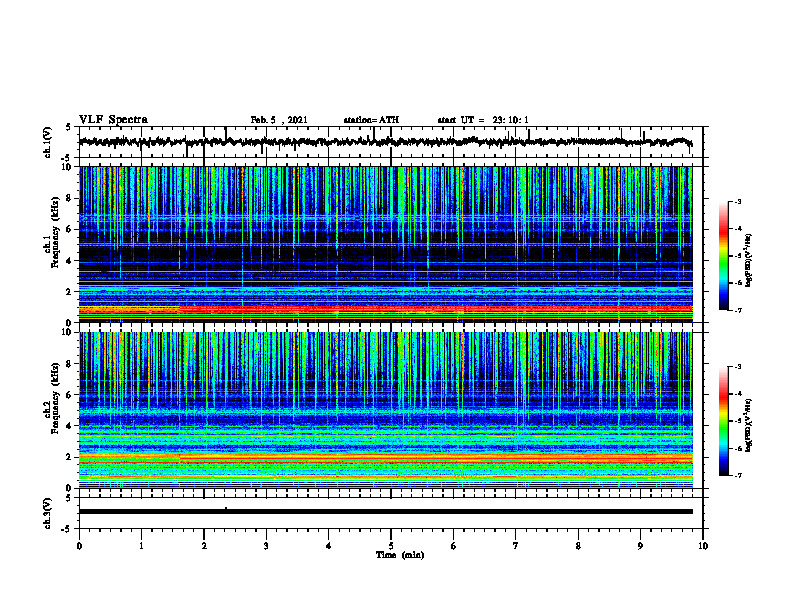Click the ch.2 spectrogram panel

[x=385, y=410]
